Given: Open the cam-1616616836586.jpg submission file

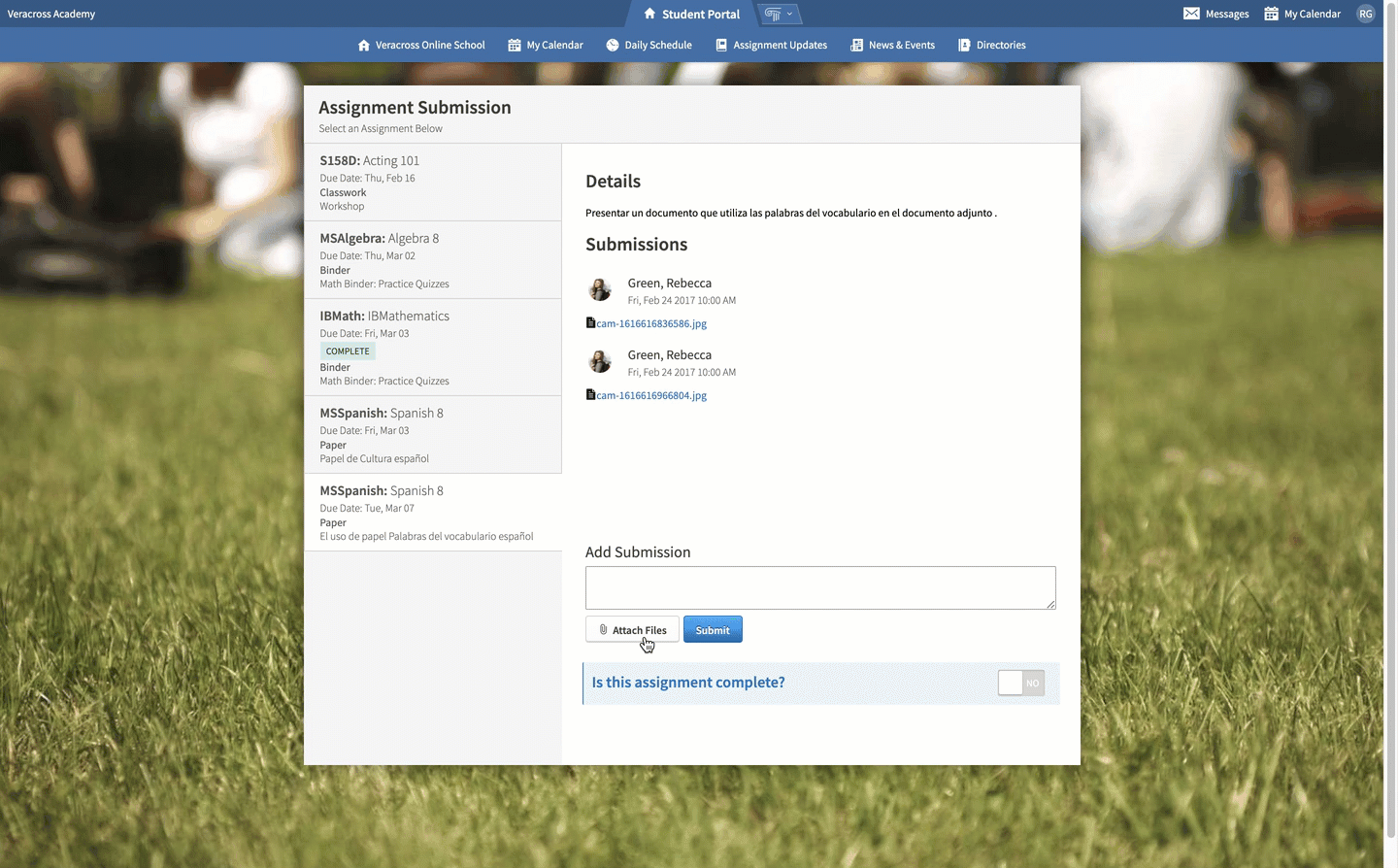Looking at the screenshot, I should tap(651, 322).
